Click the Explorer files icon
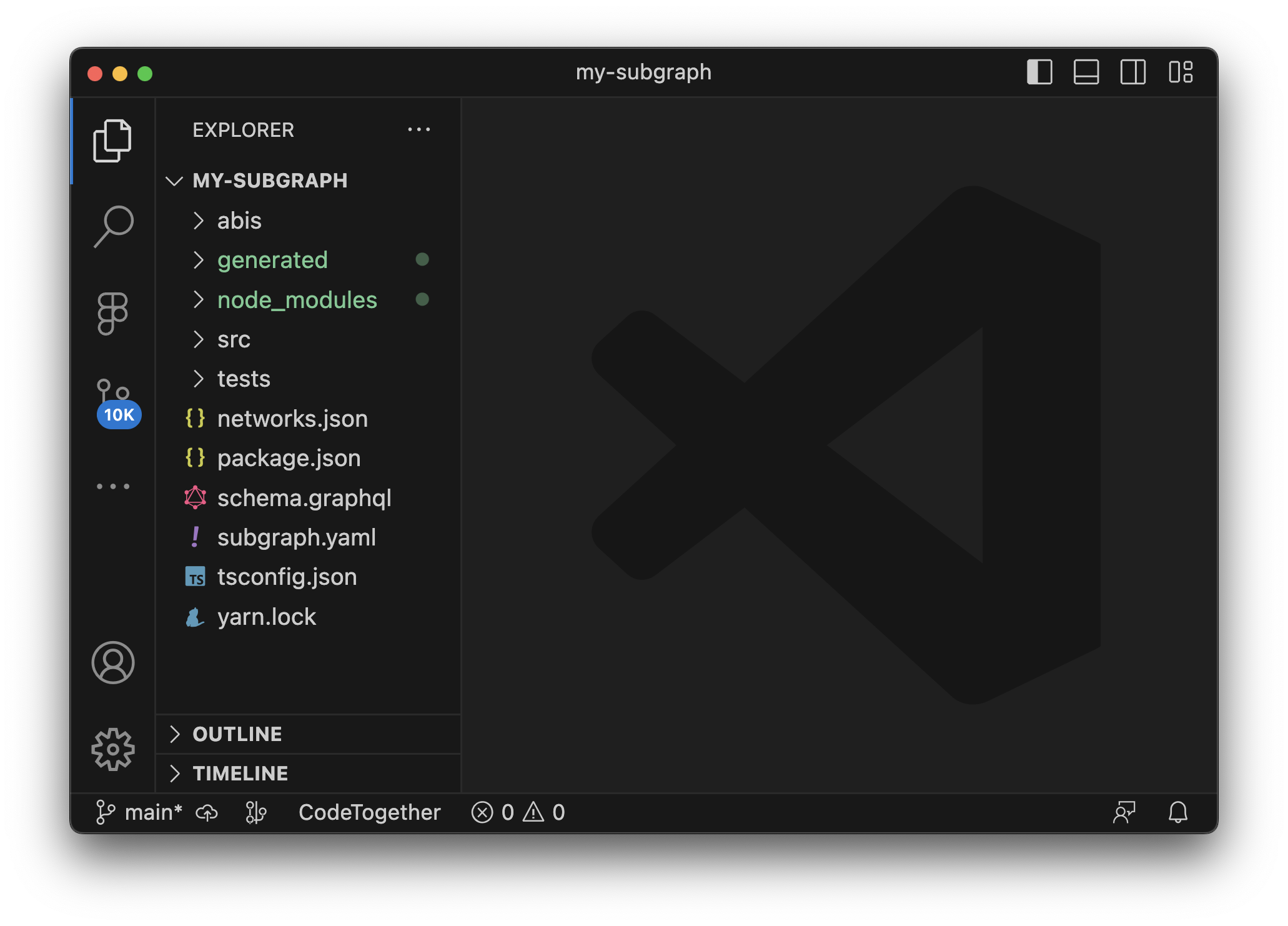This screenshot has height=926, width=1288. pyautogui.click(x=113, y=141)
